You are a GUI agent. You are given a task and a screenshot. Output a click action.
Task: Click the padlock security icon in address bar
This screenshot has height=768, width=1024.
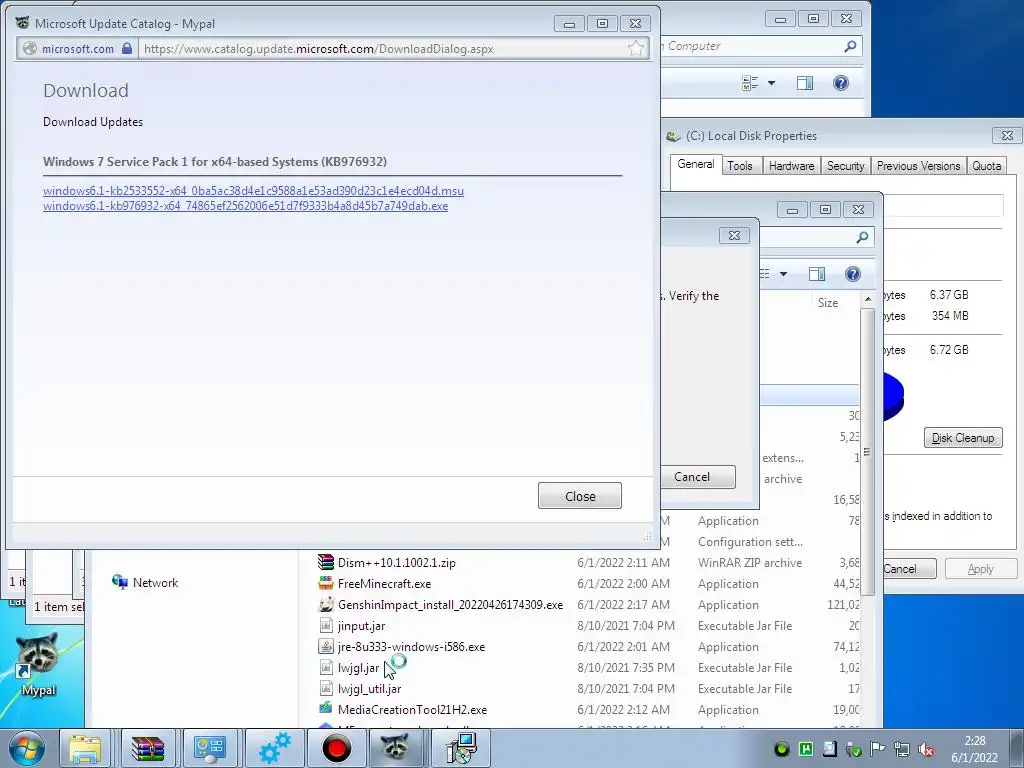127,48
